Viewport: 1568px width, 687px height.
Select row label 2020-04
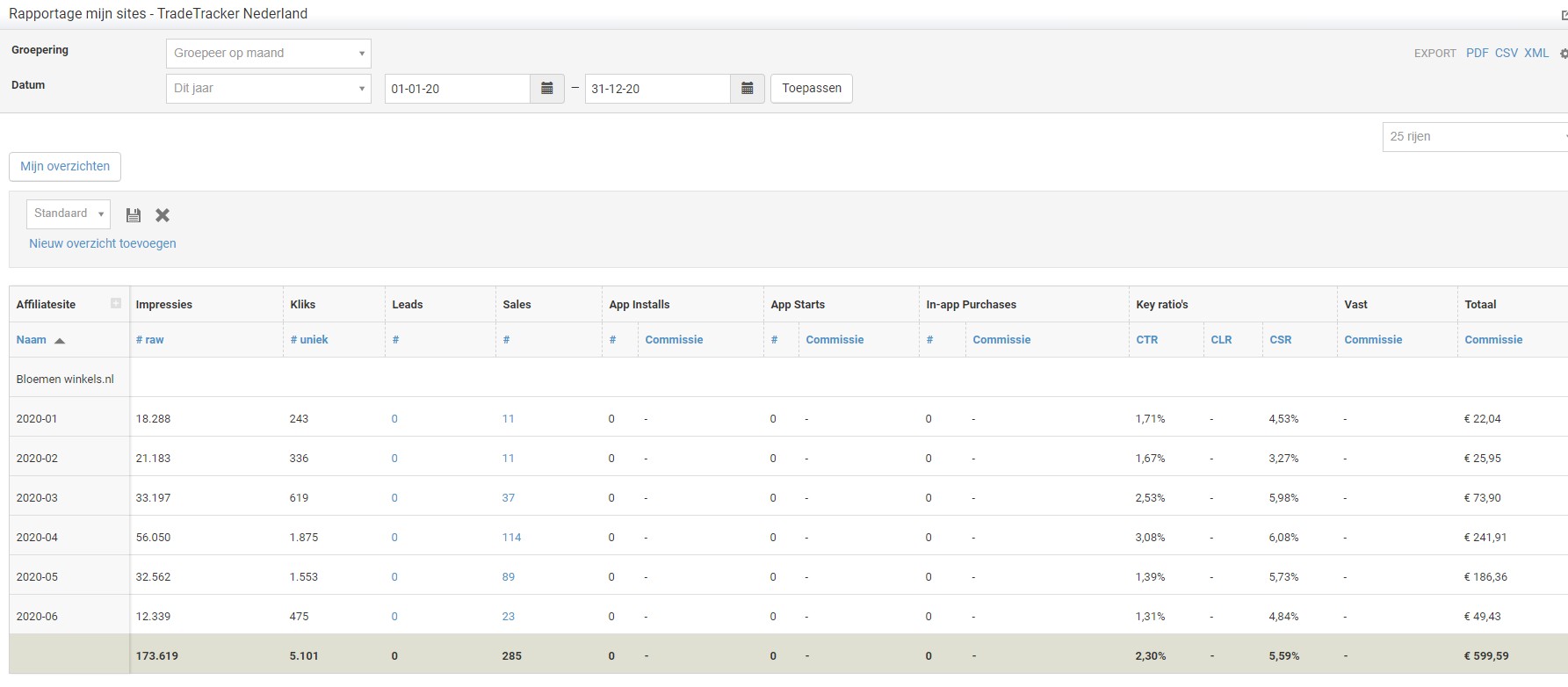[x=37, y=538]
